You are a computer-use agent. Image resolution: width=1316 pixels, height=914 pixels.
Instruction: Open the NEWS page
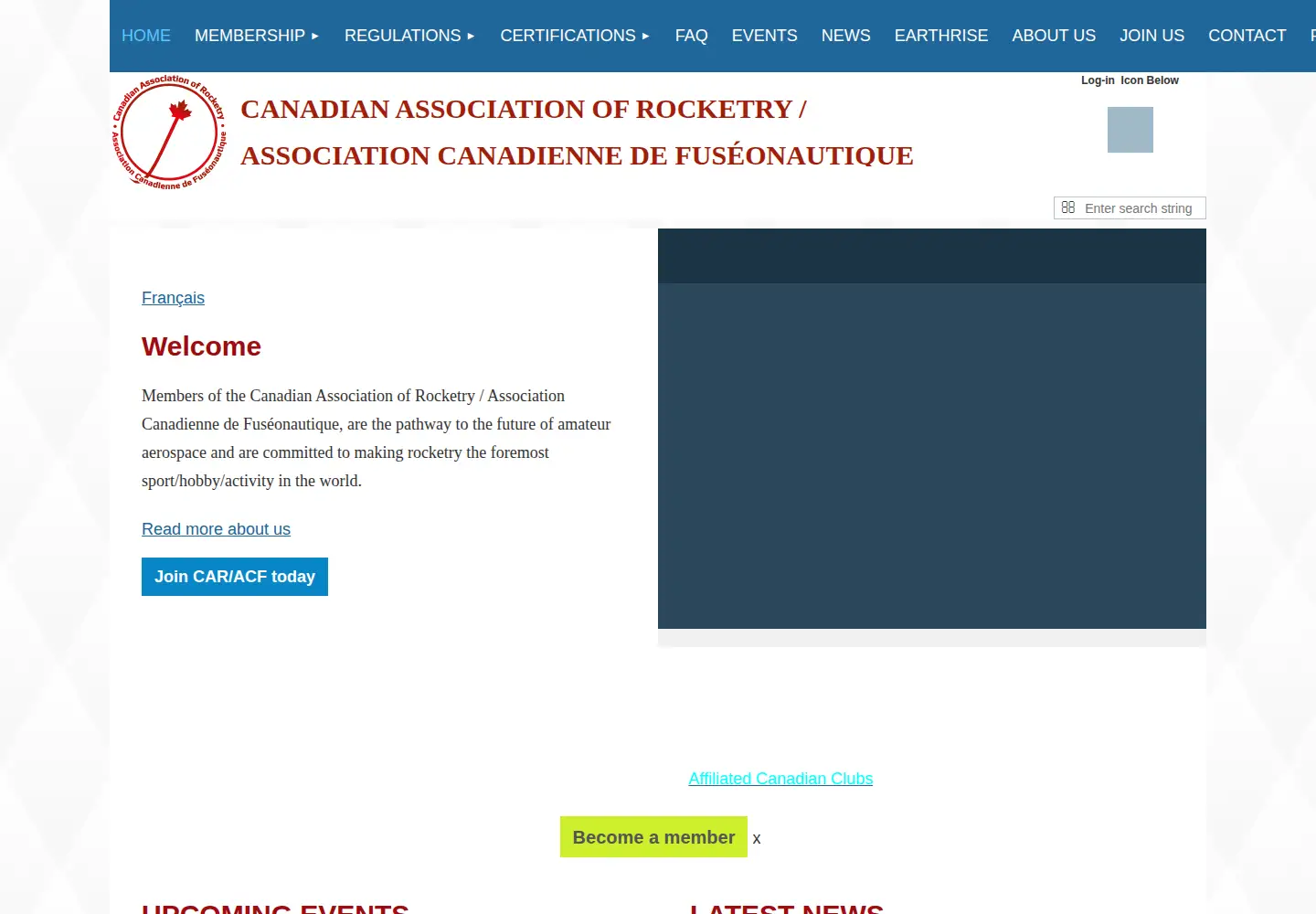pos(846,36)
